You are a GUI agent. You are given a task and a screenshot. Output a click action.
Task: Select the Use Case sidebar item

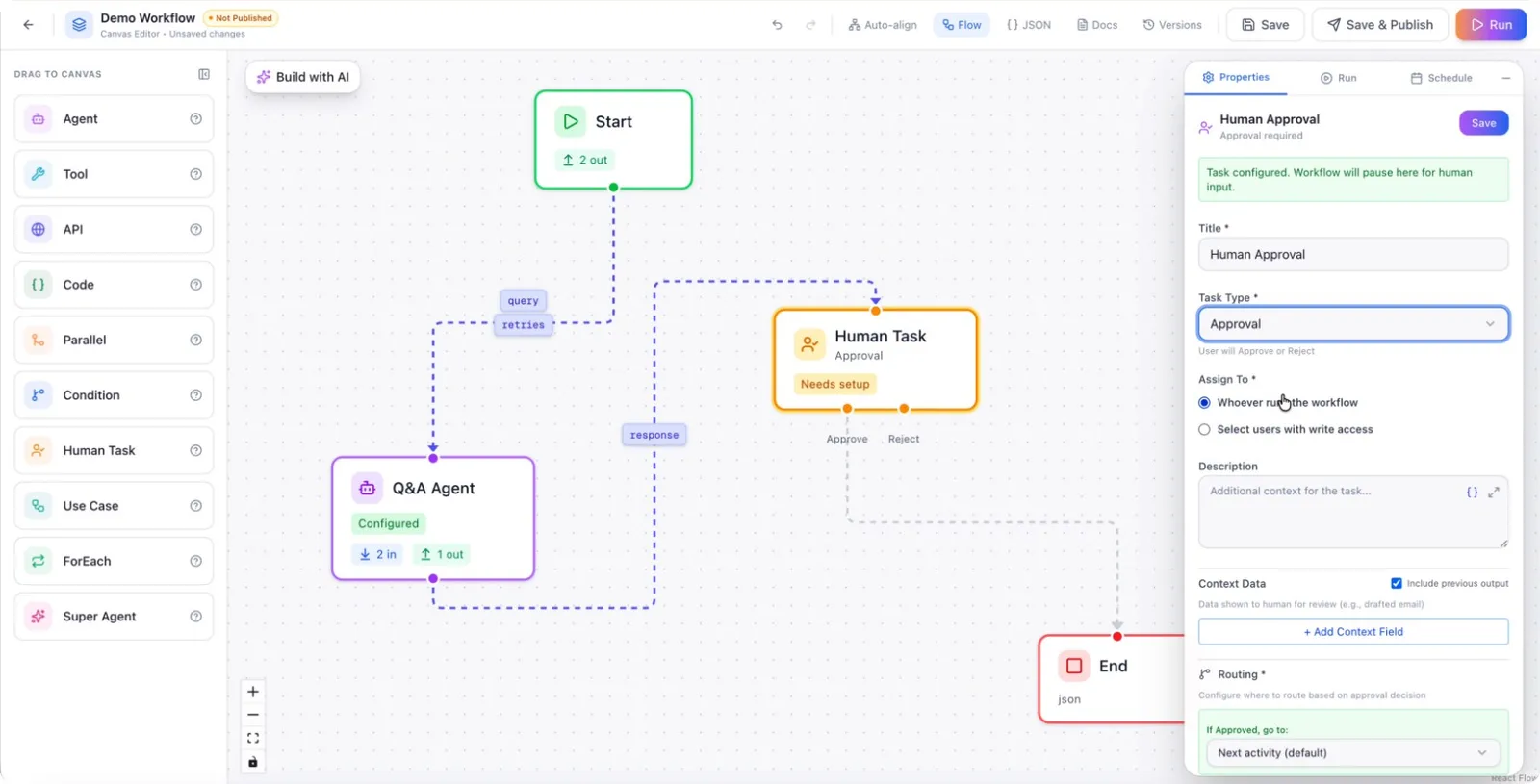[x=114, y=506]
